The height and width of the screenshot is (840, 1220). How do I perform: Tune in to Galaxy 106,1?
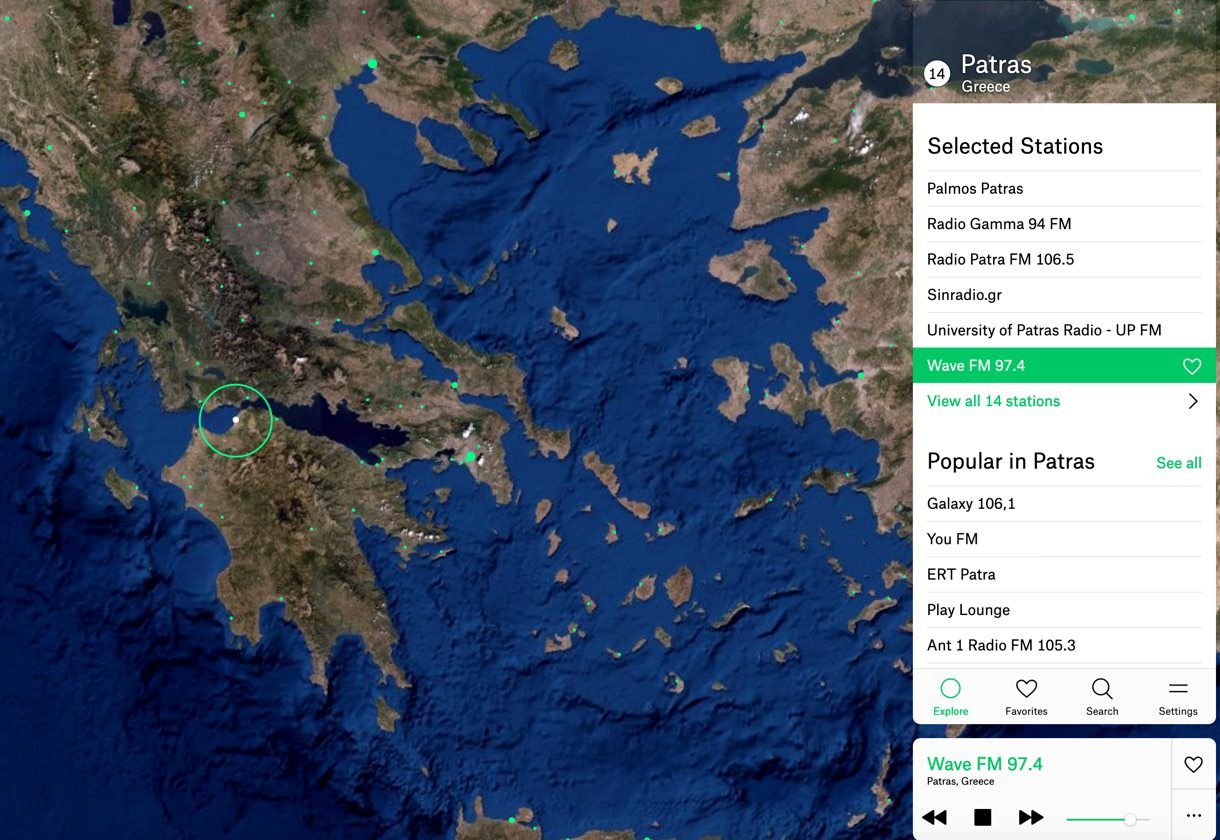coord(971,504)
